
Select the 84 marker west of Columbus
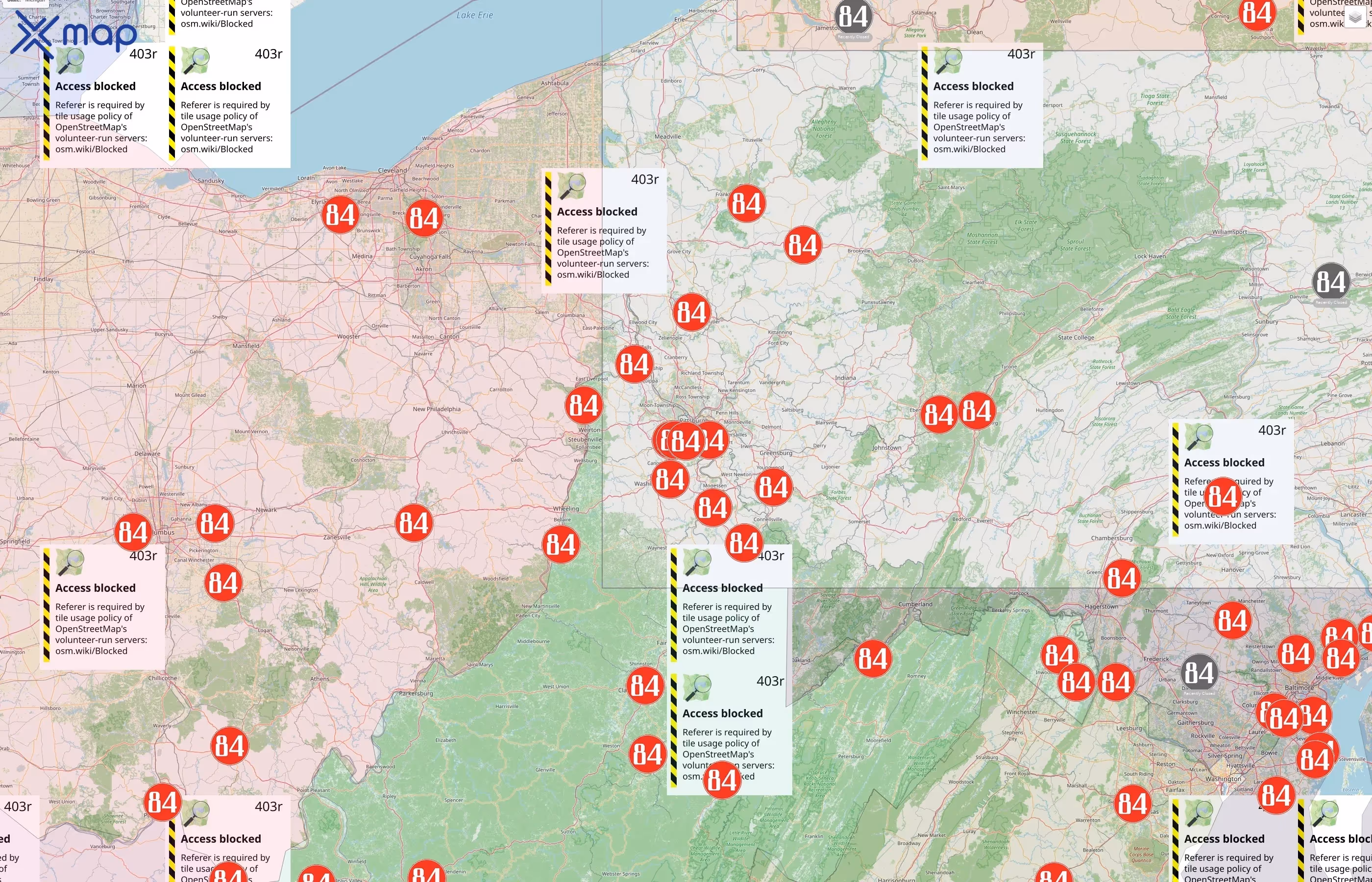pos(134,532)
